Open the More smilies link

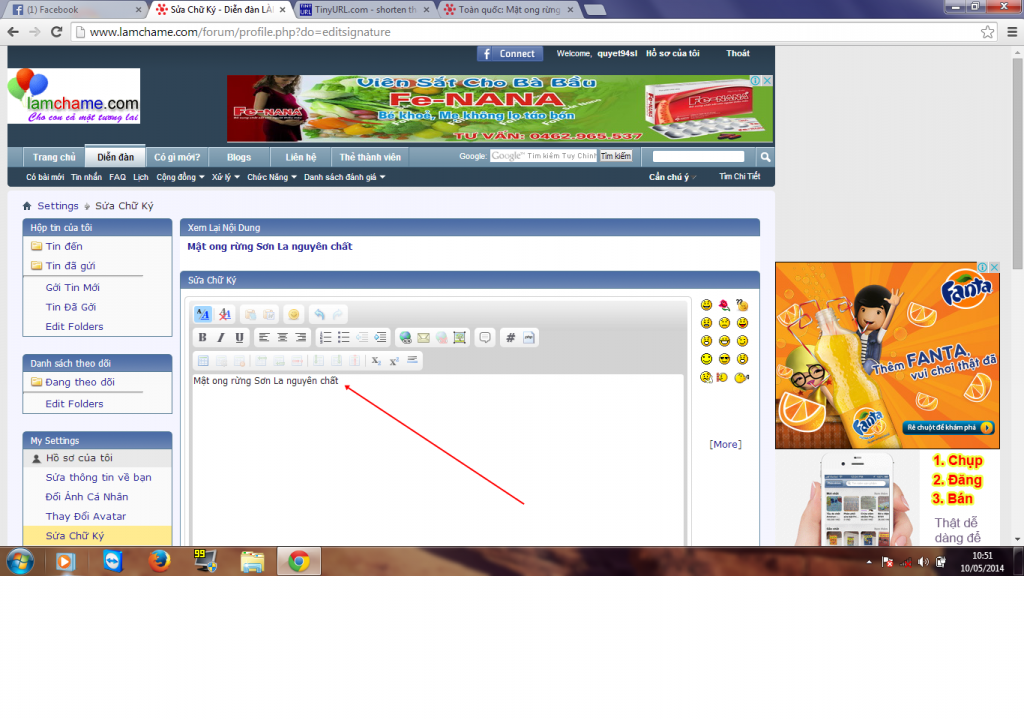click(725, 444)
